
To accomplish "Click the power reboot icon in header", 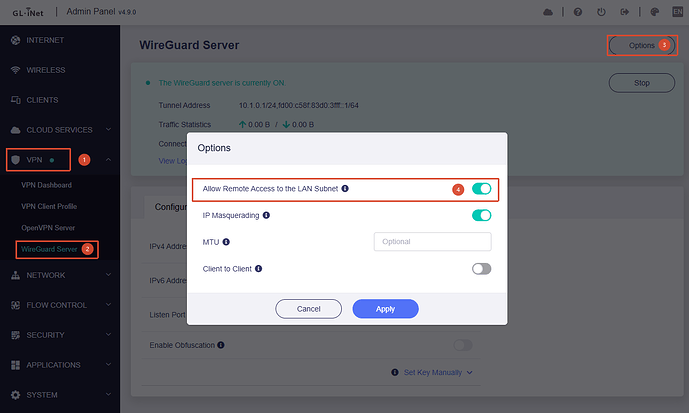I will click(x=601, y=12).
